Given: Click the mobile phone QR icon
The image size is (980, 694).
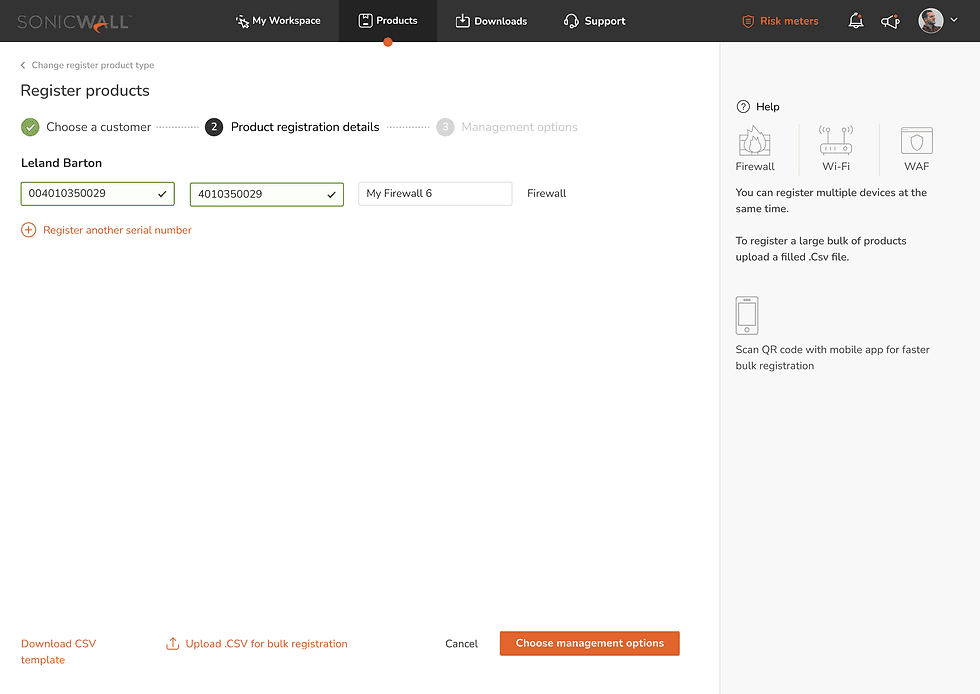Looking at the screenshot, I should [747, 316].
